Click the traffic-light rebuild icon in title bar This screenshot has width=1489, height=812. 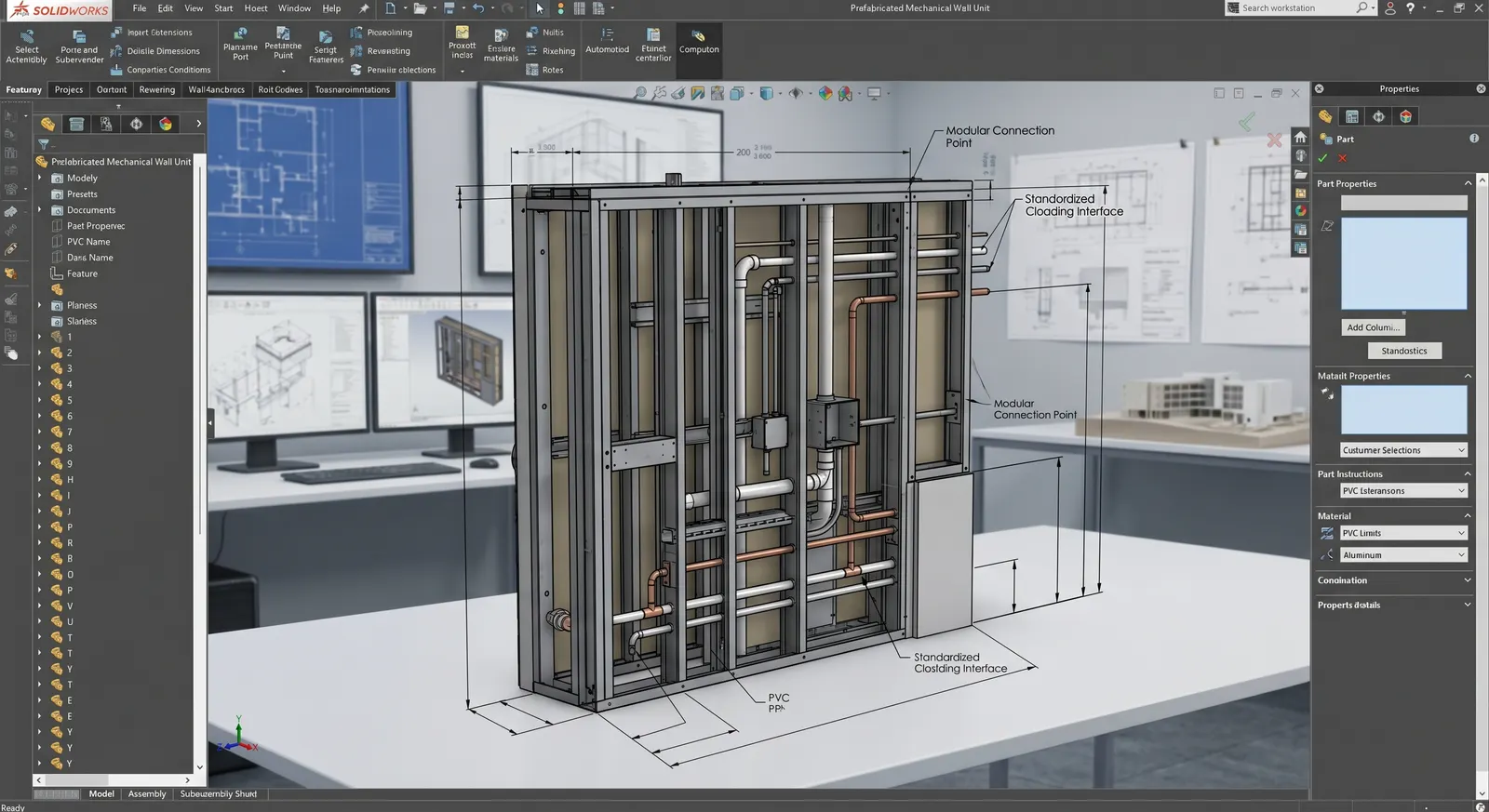[x=560, y=8]
